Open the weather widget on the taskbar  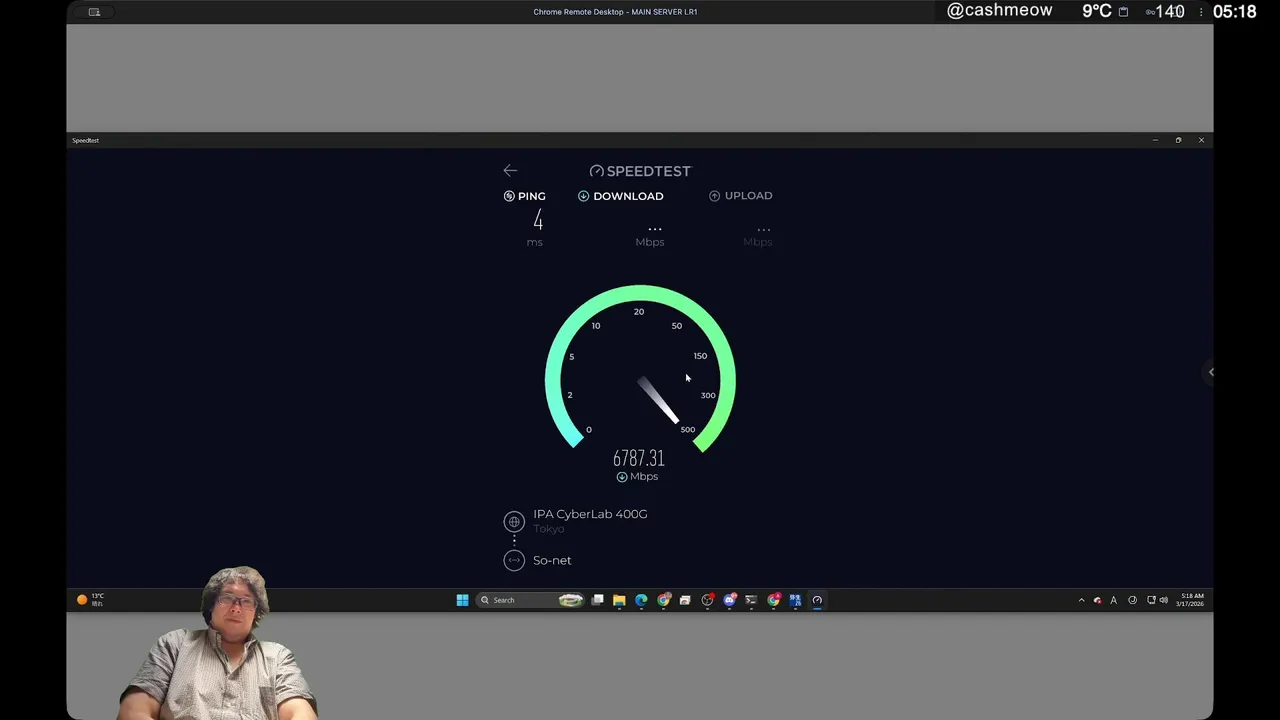pos(90,600)
